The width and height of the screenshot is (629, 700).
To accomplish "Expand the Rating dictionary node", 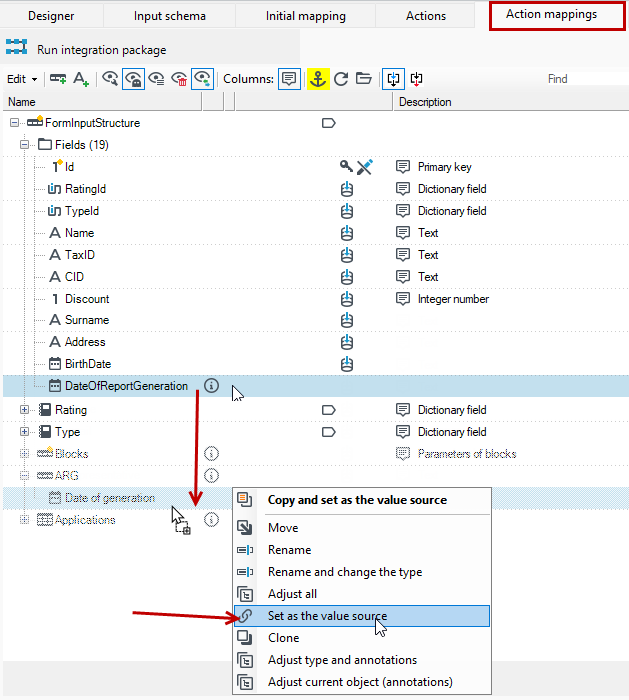I will pyautogui.click(x=24, y=409).
